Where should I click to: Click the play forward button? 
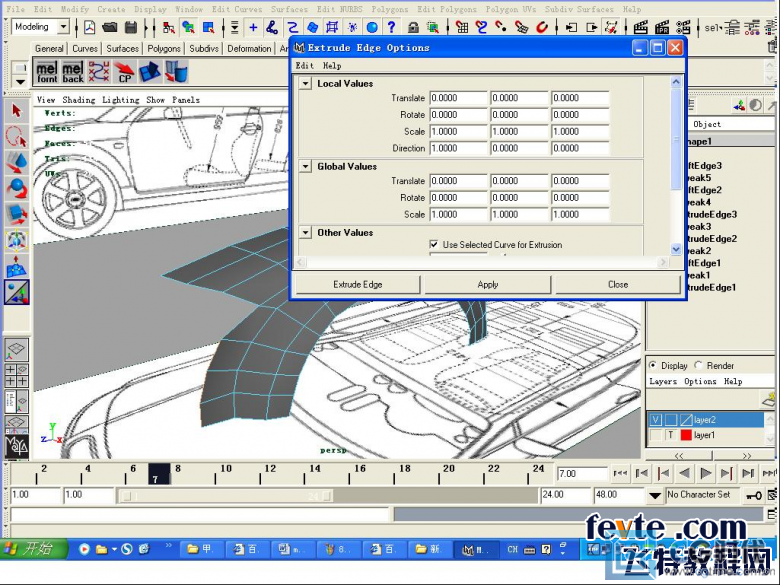coord(705,473)
